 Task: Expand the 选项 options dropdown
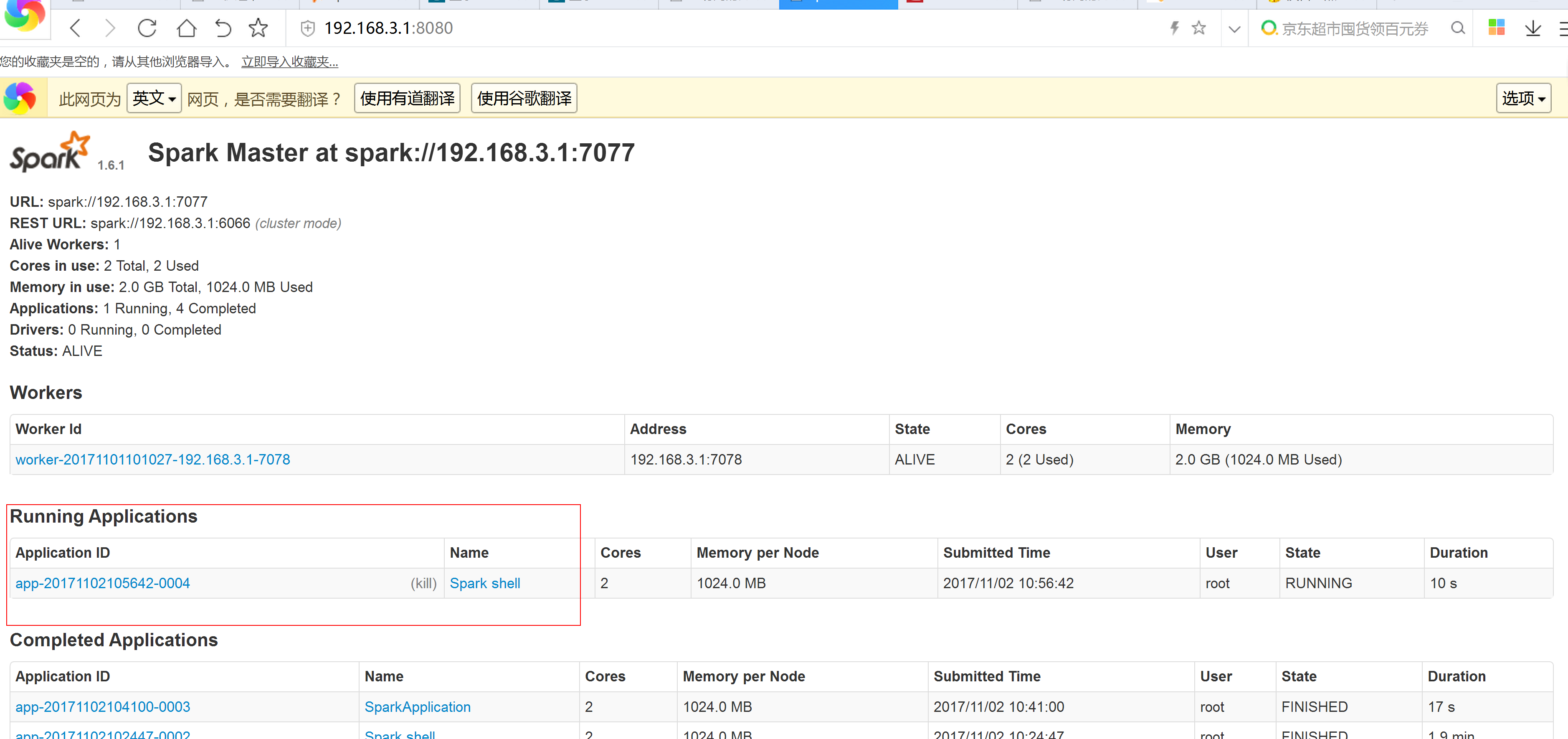(x=1523, y=97)
